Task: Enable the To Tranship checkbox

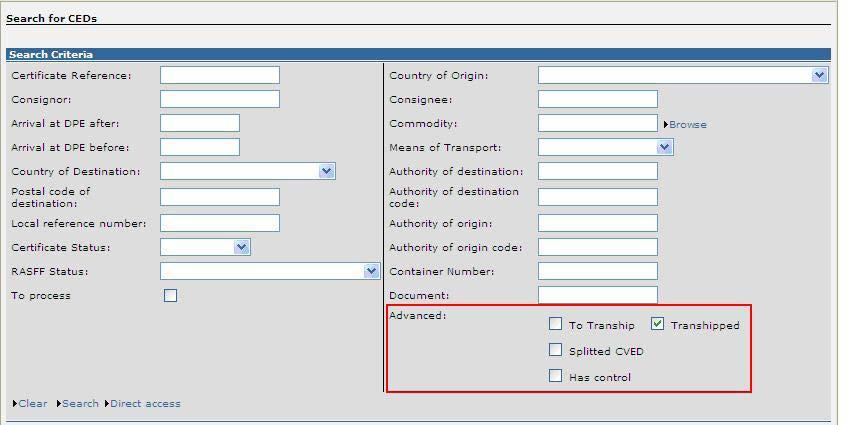Action: (x=555, y=324)
